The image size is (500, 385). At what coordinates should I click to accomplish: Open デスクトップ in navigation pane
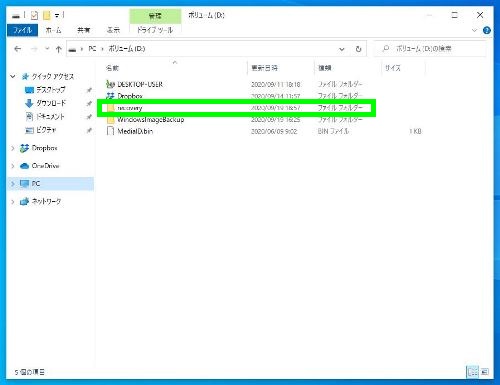point(51,90)
